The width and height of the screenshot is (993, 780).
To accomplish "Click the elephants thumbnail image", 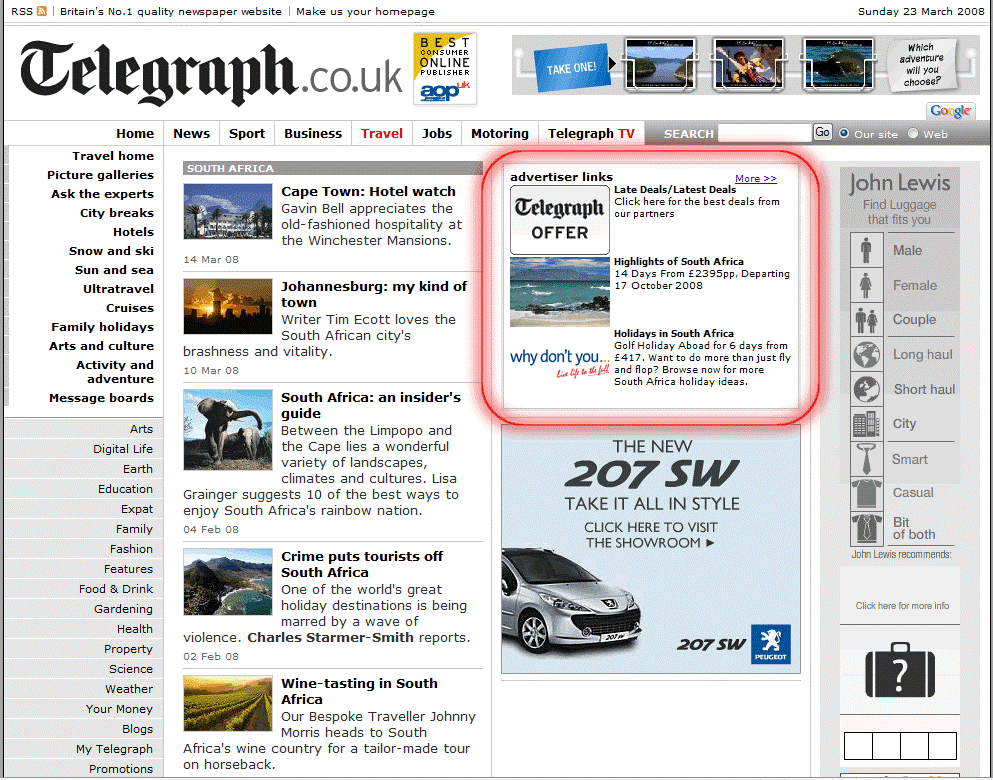I will click(x=228, y=430).
